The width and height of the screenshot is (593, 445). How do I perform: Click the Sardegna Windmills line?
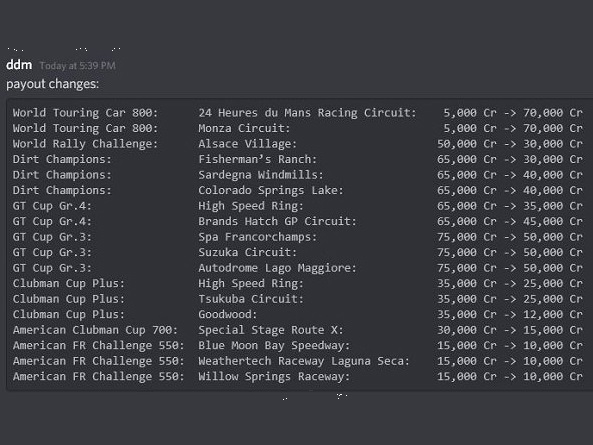(297, 175)
